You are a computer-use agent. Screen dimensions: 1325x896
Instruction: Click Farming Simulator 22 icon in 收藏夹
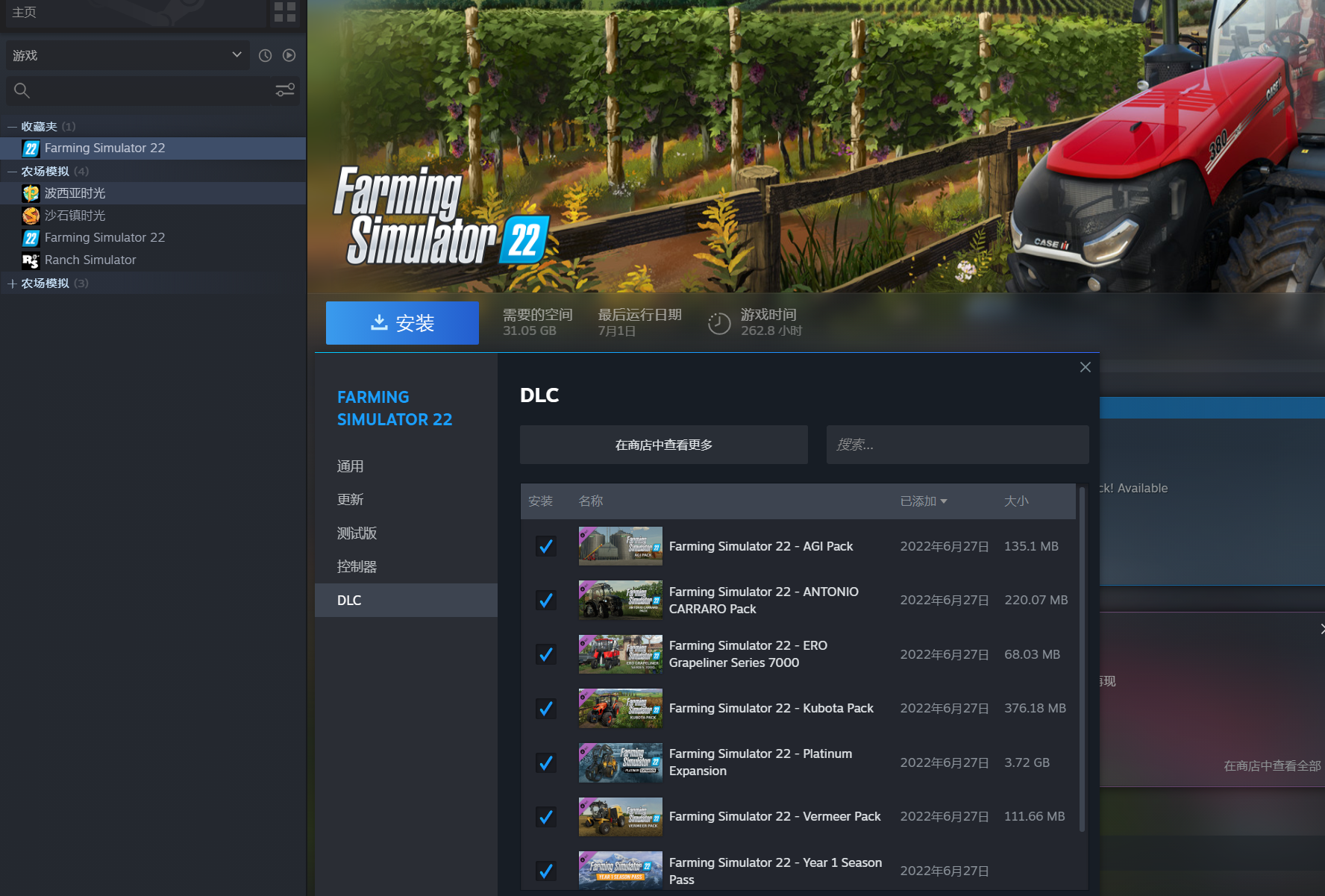[31, 148]
